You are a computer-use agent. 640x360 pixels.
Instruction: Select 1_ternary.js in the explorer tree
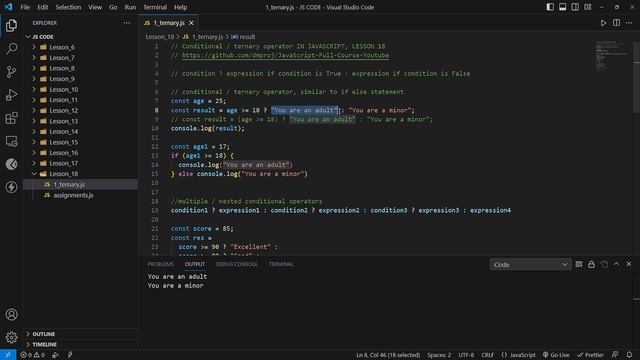(x=80, y=184)
